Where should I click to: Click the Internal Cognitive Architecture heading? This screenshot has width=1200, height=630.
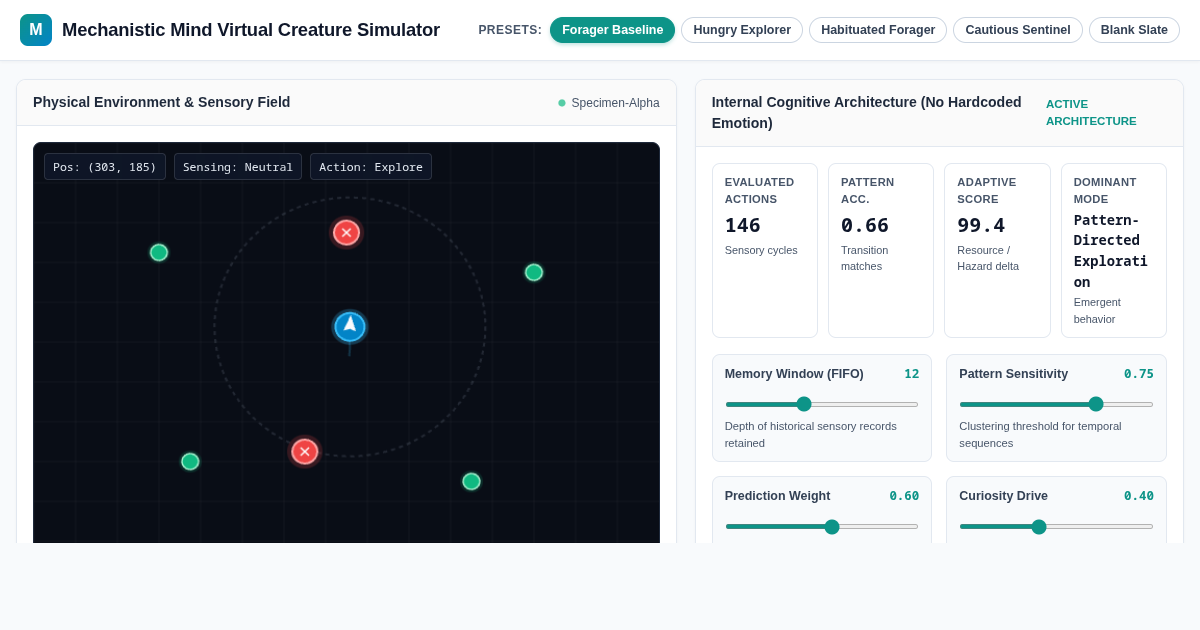(x=867, y=112)
